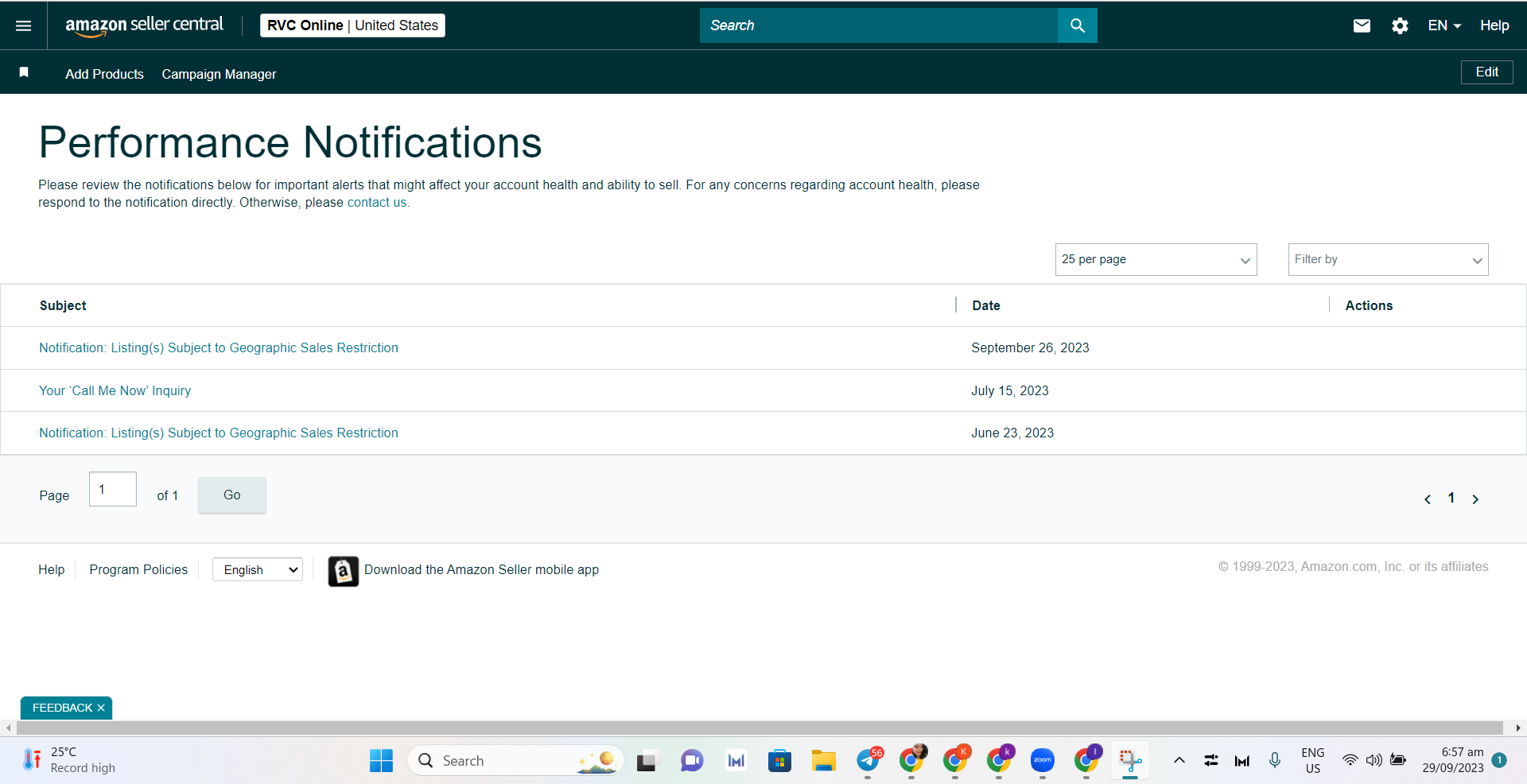1527x784 pixels.
Task: Open September 26 Geographic Sales Restriction notification
Action: pos(219,347)
